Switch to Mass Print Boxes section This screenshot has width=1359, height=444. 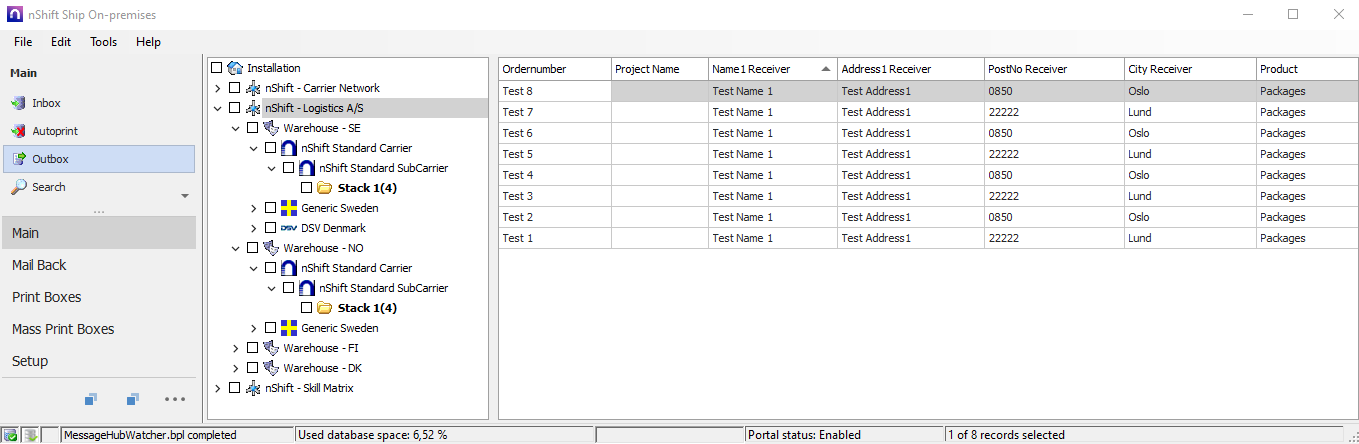63,329
